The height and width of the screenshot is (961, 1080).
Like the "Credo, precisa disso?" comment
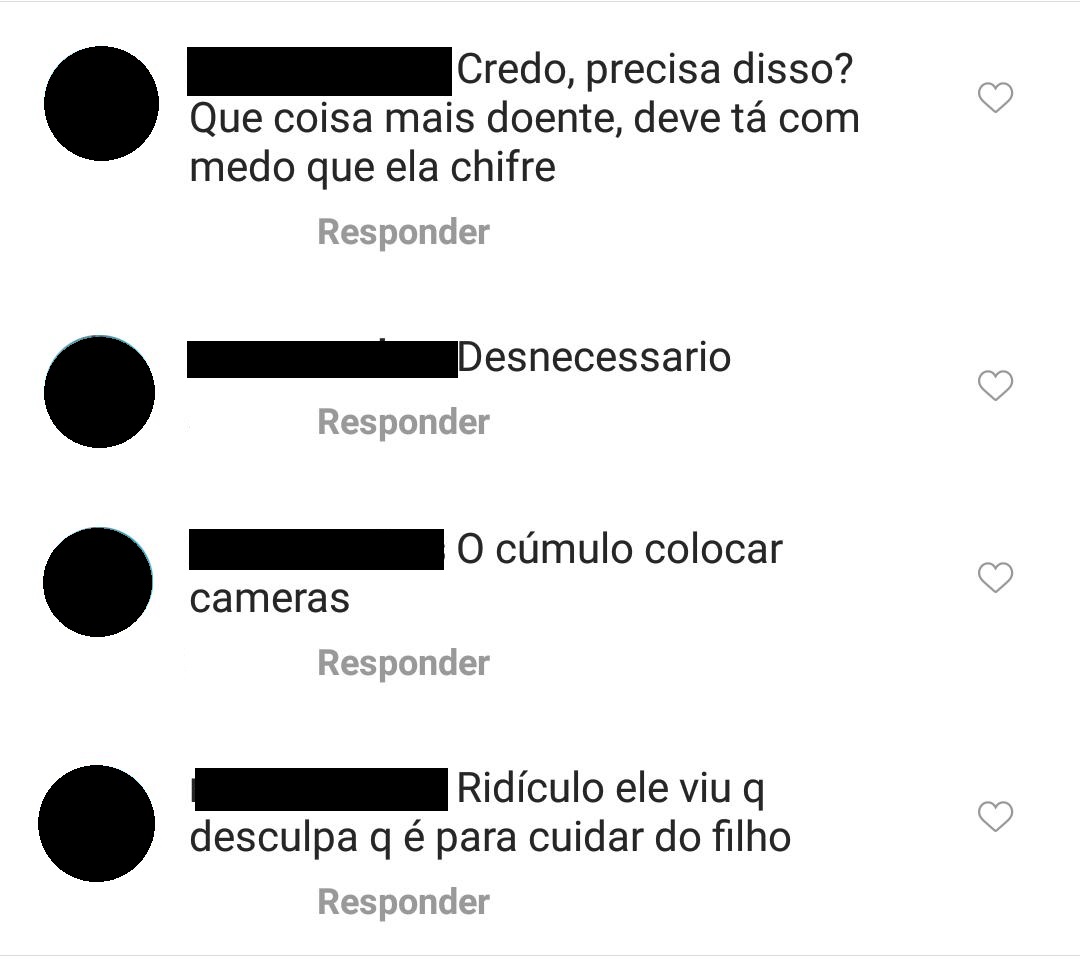pos(995,97)
